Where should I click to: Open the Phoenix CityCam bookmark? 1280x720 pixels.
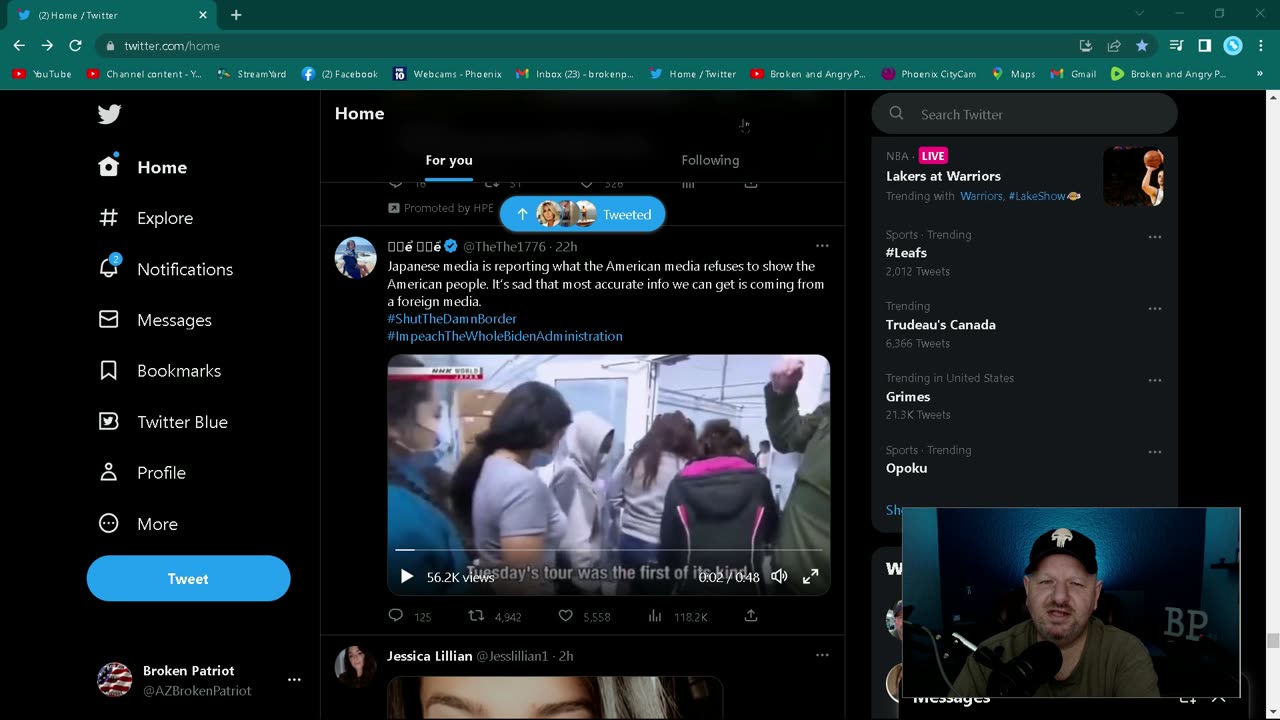(928, 74)
